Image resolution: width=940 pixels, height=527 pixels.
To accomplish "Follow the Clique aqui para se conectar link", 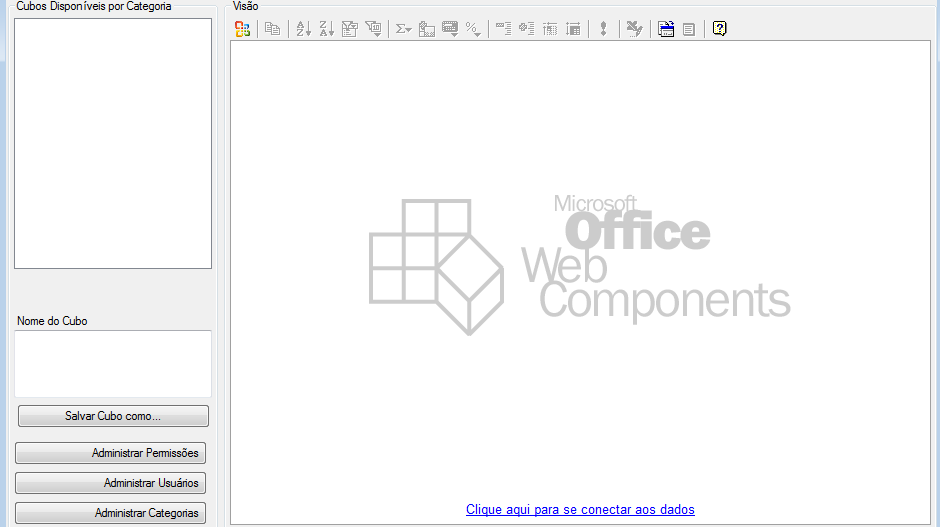I will [x=580, y=510].
